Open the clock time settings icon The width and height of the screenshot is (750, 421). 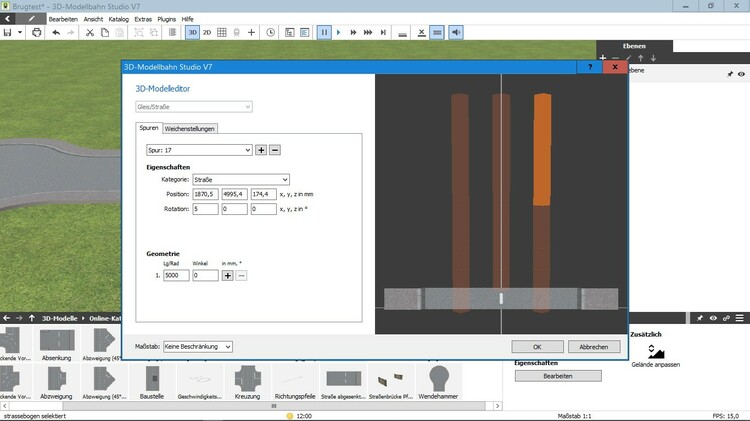pos(270,33)
